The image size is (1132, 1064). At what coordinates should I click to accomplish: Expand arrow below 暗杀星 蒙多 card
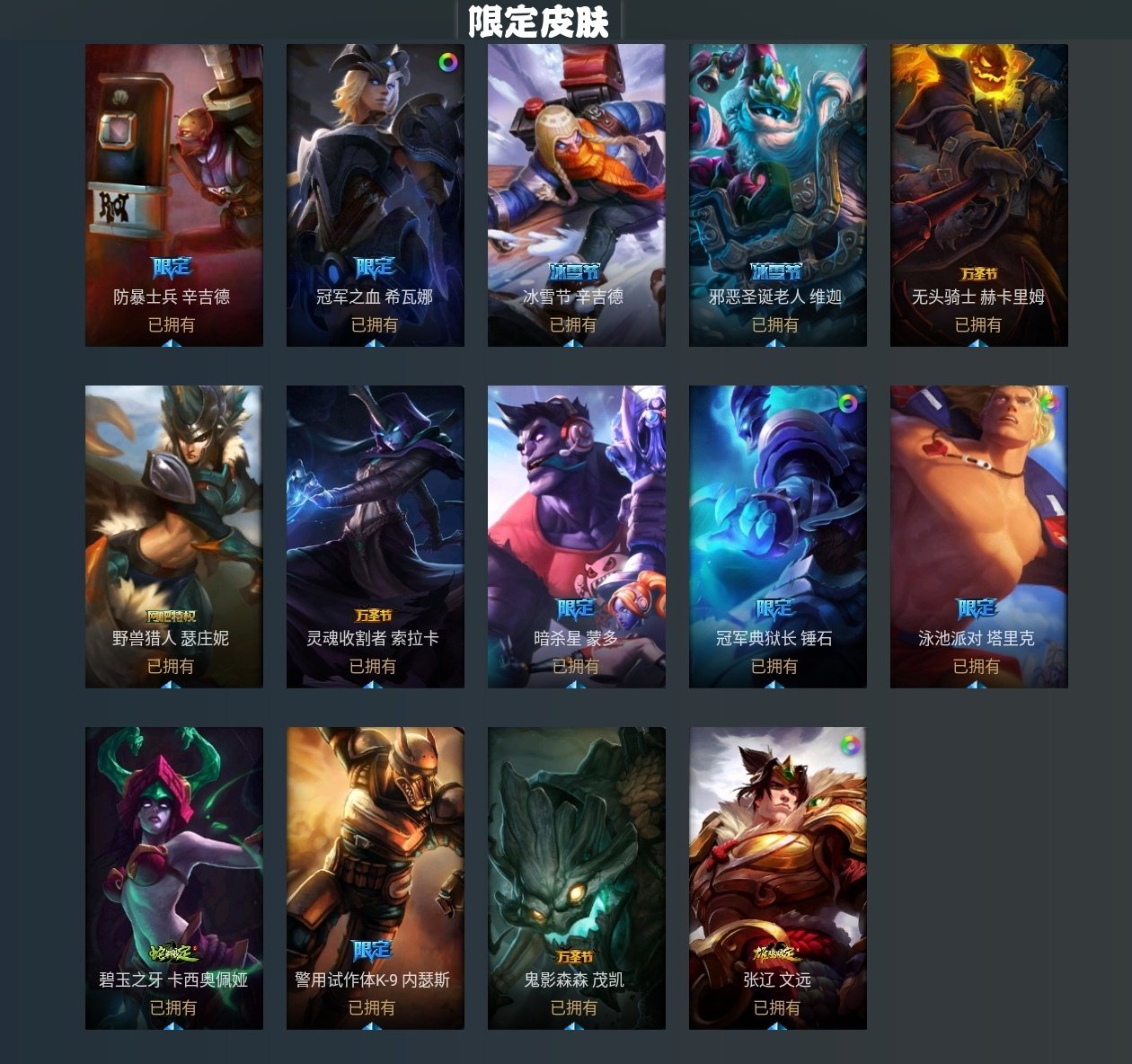(x=575, y=684)
